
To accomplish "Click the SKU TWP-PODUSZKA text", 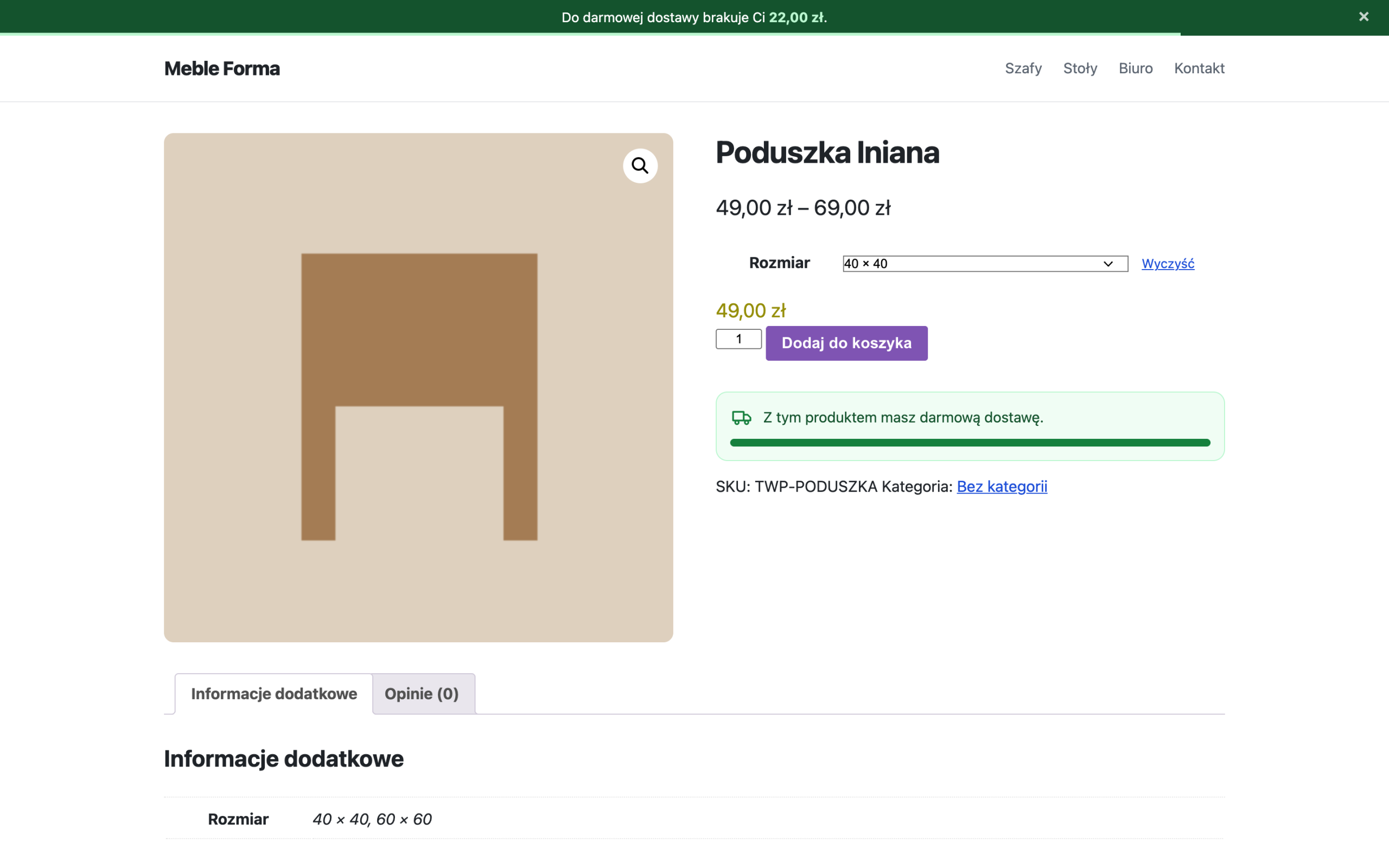I will pyautogui.click(x=796, y=486).
